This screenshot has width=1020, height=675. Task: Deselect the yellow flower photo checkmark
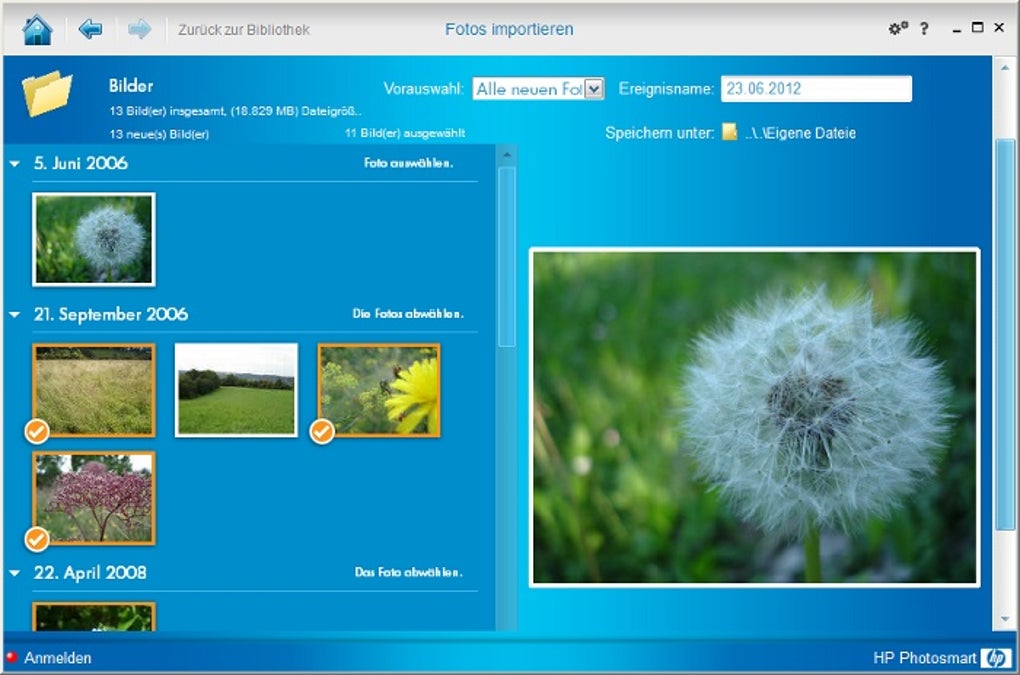click(x=322, y=432)
